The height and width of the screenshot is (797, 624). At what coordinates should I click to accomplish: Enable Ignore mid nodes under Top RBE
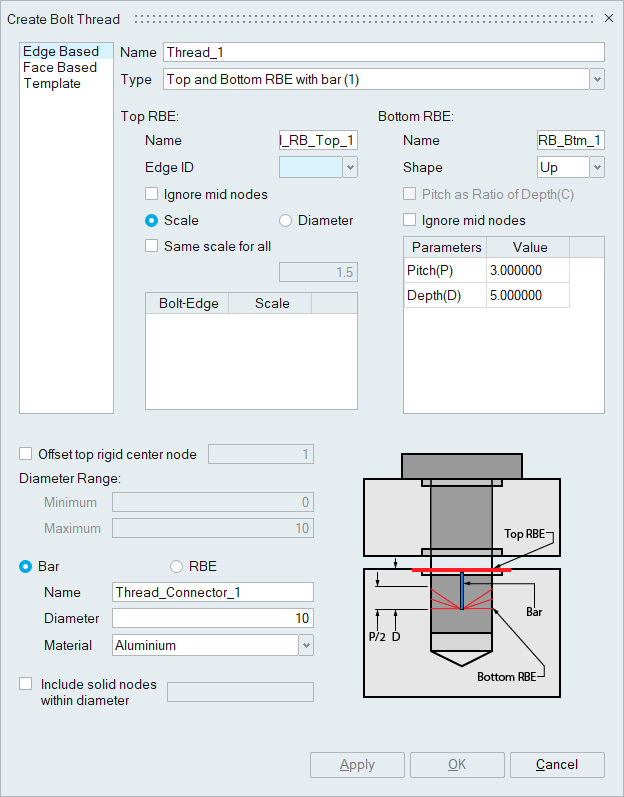[x=152, y=194]
